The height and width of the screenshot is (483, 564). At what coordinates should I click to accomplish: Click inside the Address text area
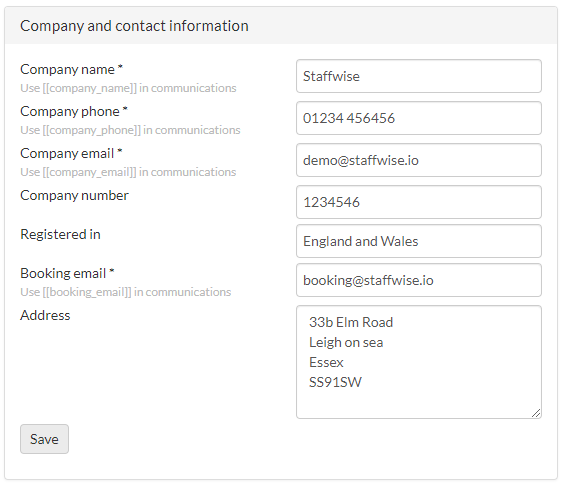coord(419,362)
